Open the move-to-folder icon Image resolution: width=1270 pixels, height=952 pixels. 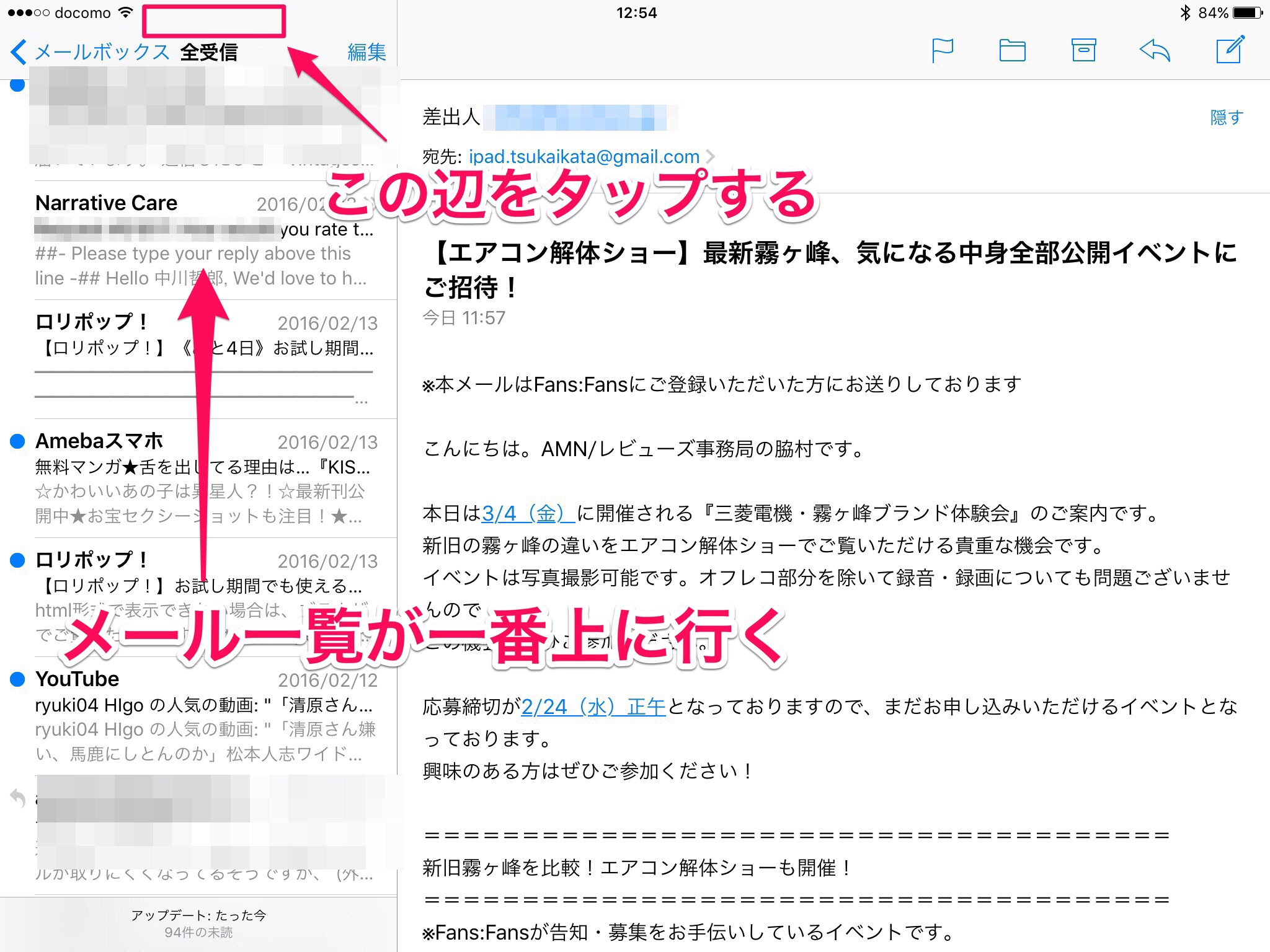click(x=1012, y=50)
